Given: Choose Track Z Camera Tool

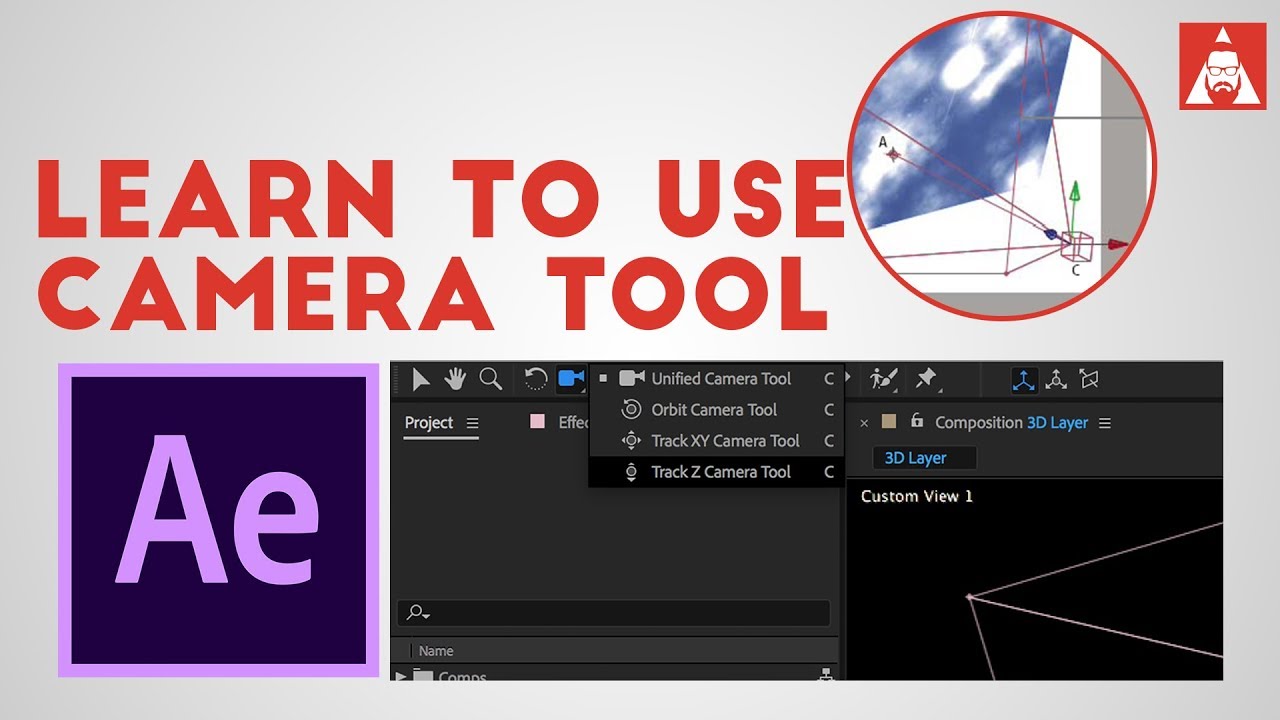Looking at the screenshot, I should coord(717,472).
